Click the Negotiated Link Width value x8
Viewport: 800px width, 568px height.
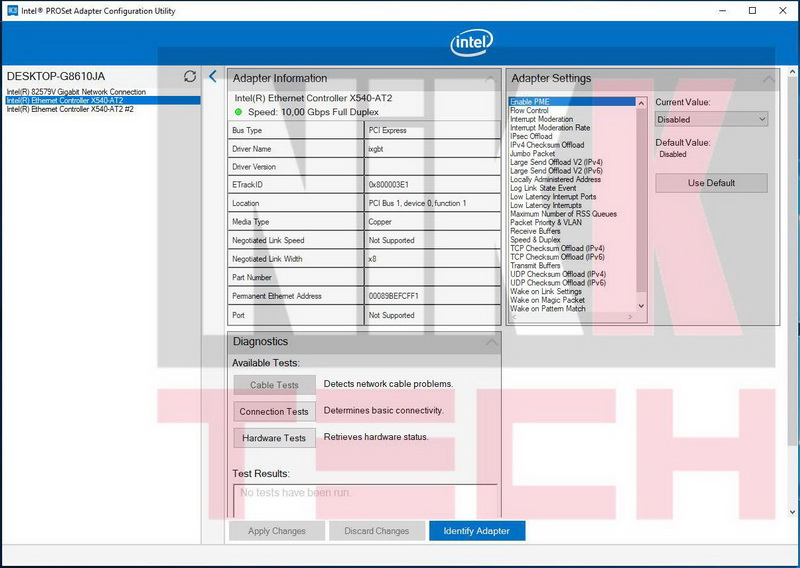coord(372,259)
